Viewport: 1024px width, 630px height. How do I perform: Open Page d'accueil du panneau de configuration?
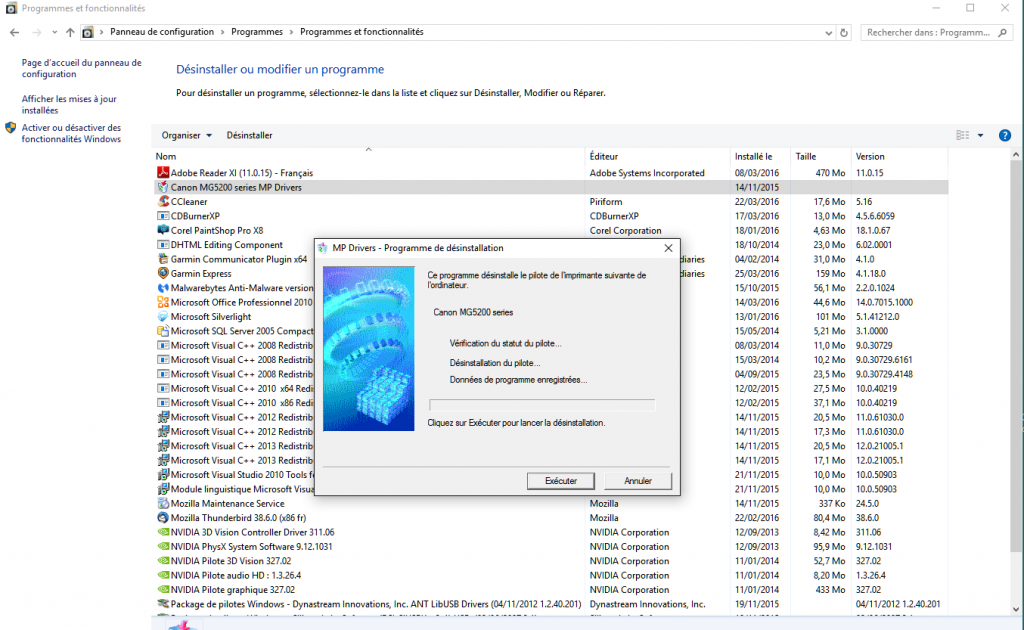82,69
